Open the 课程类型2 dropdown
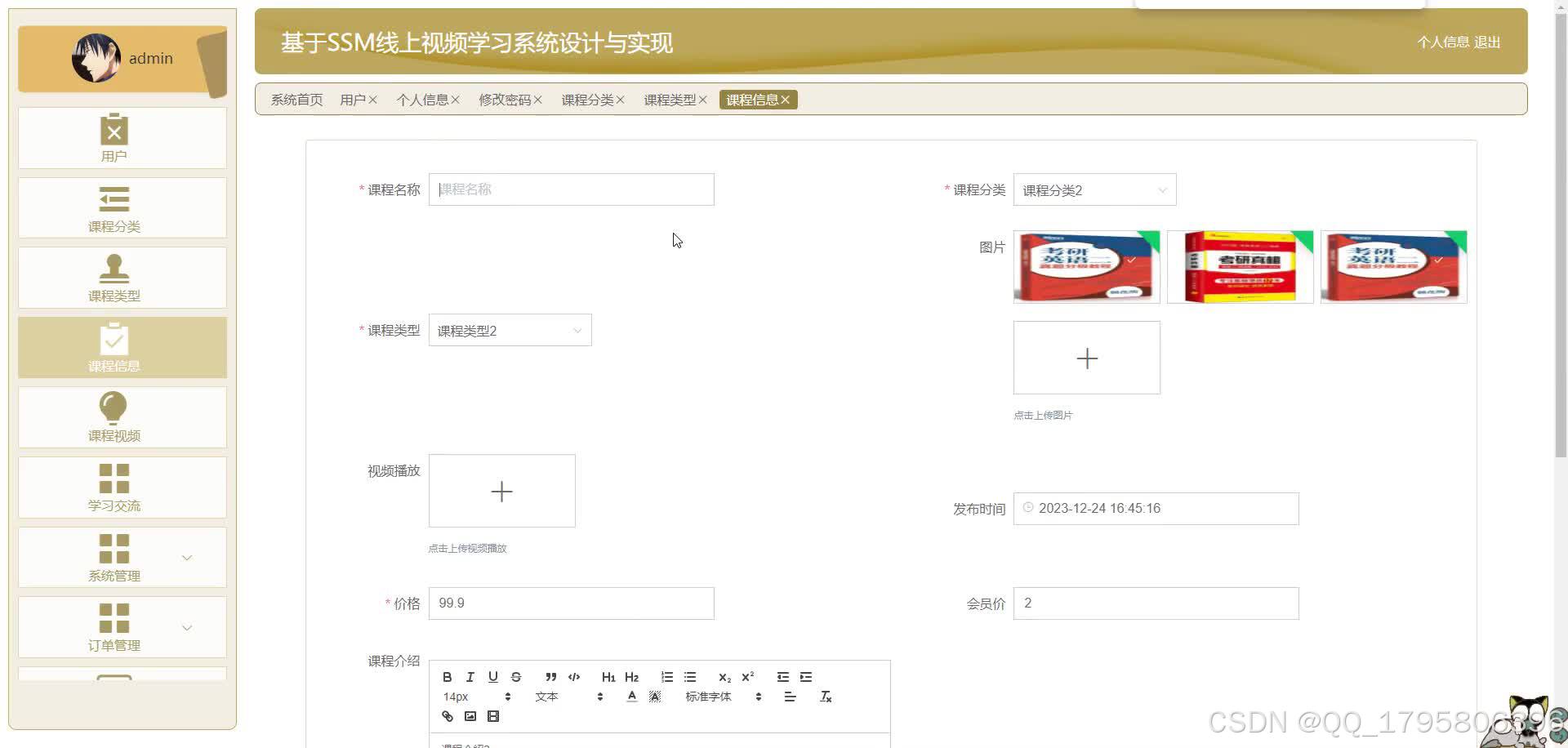This screenshot has width=1568, height=748. point(509,330)
